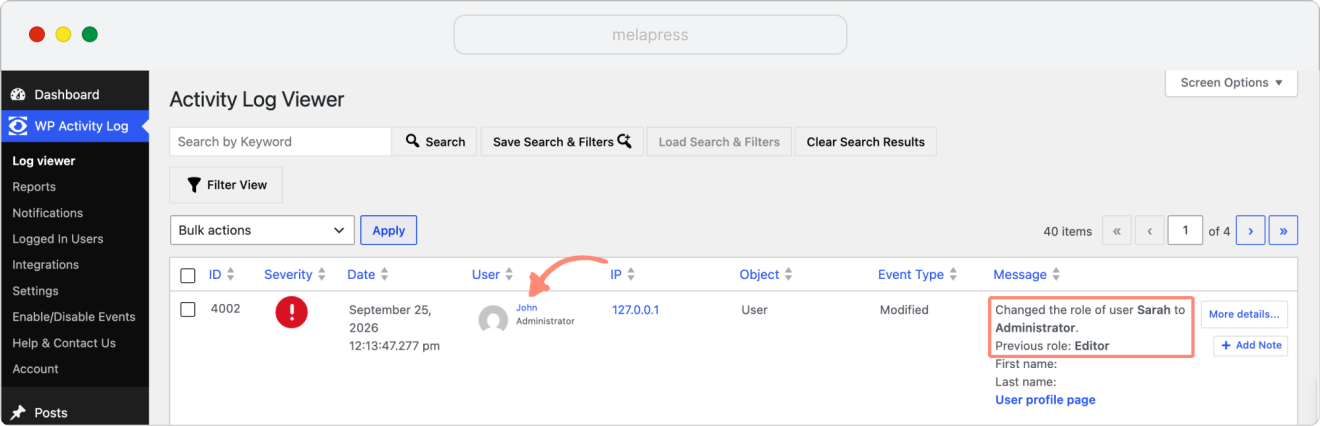This screenshot has height=426, width=1320.
Task: Click the Dashboard gauge icon
Action: pos(18,94)
